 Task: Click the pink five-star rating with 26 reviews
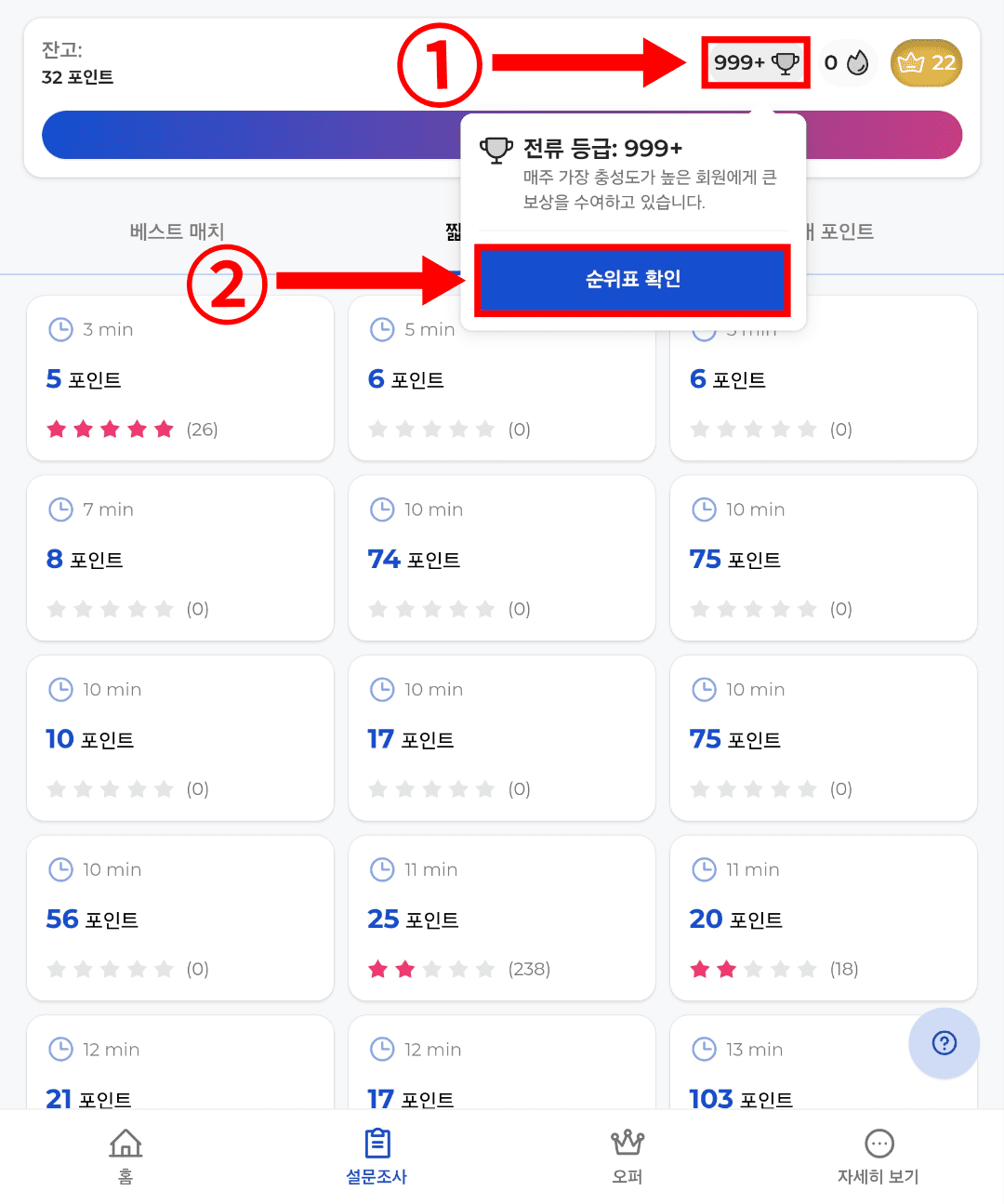pos(111,429)
